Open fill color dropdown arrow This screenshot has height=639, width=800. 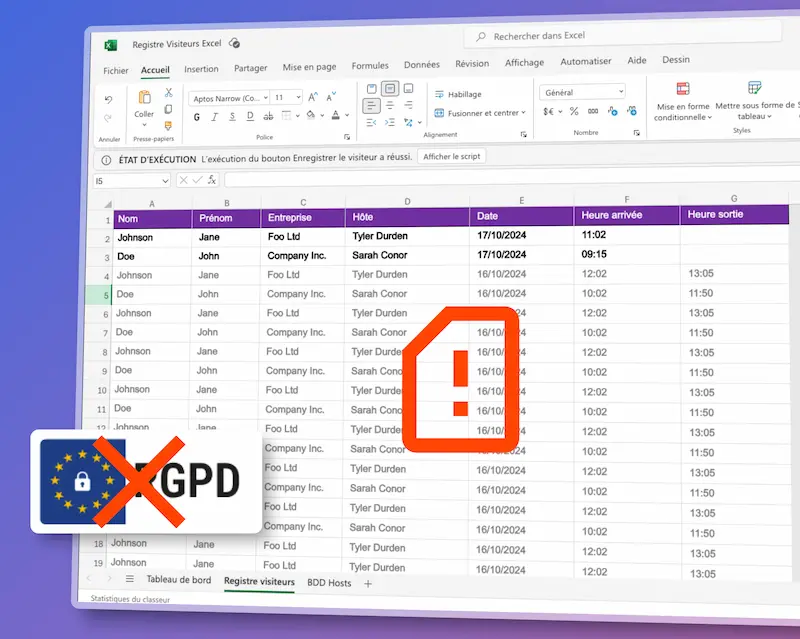[322, 115]
